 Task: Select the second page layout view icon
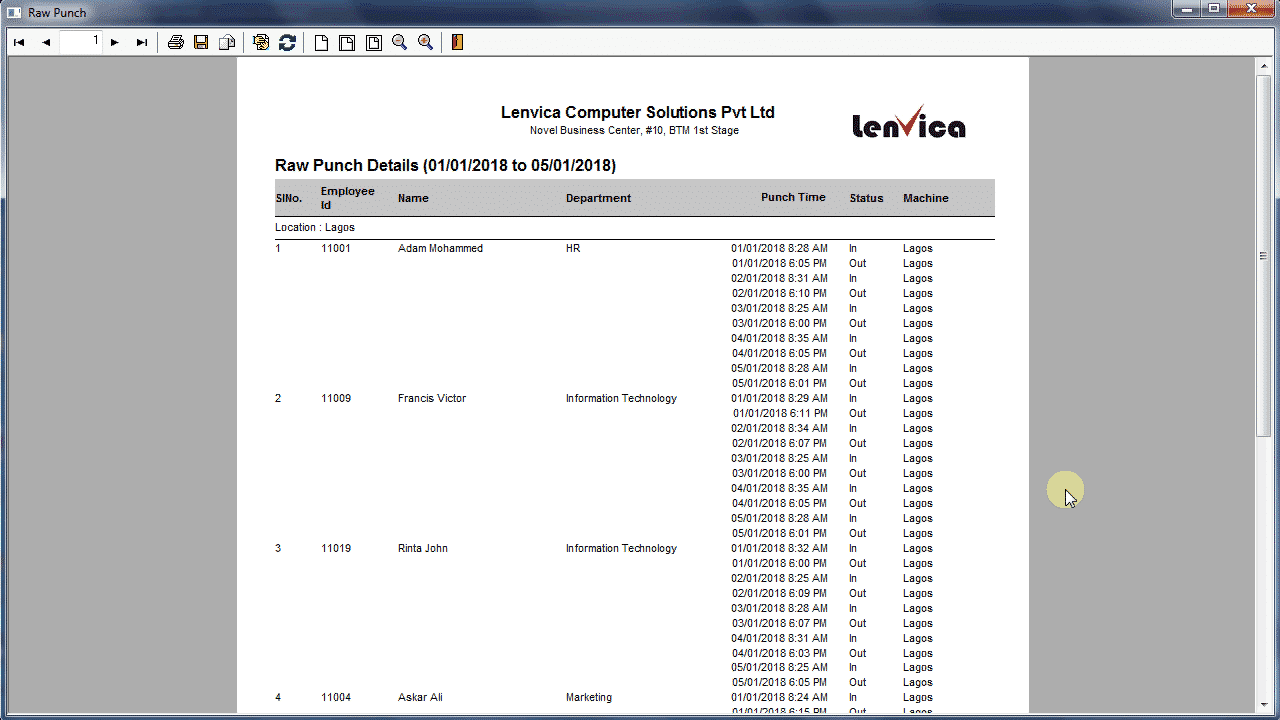347,43
